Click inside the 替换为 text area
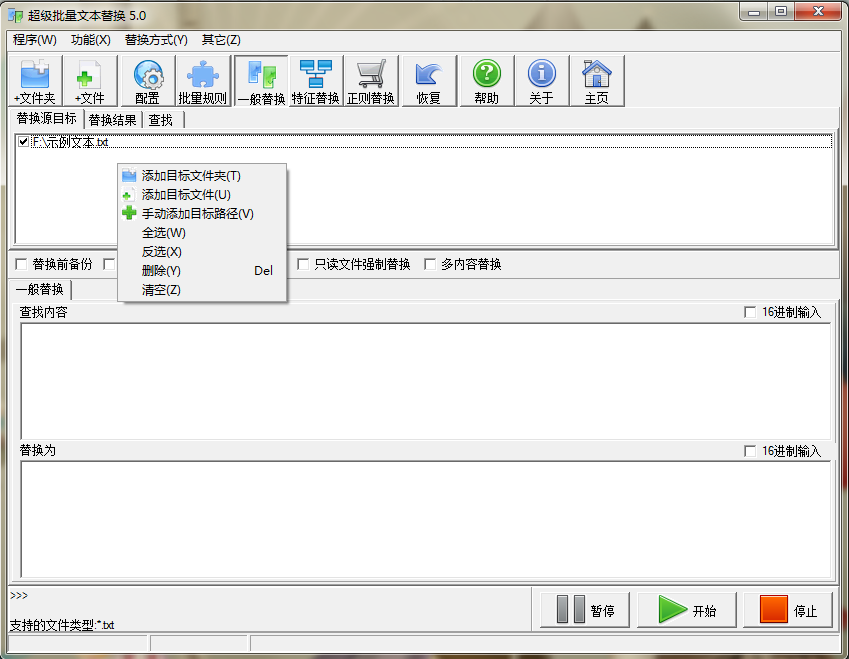Image resolution: width=849 pixels, height=659 pixels. pos(426,519)
